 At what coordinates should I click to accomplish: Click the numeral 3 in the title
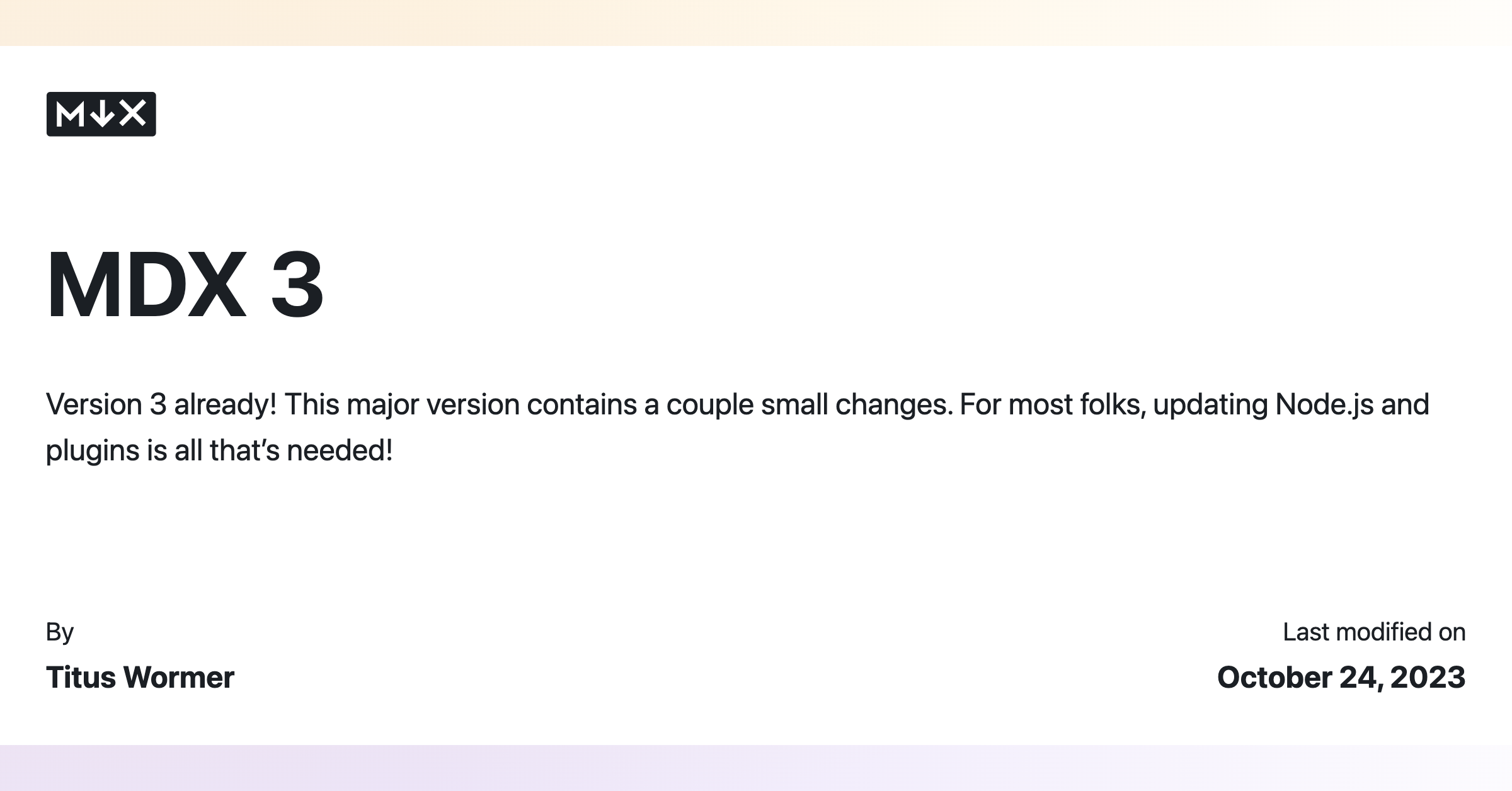(x=297, y=285)
